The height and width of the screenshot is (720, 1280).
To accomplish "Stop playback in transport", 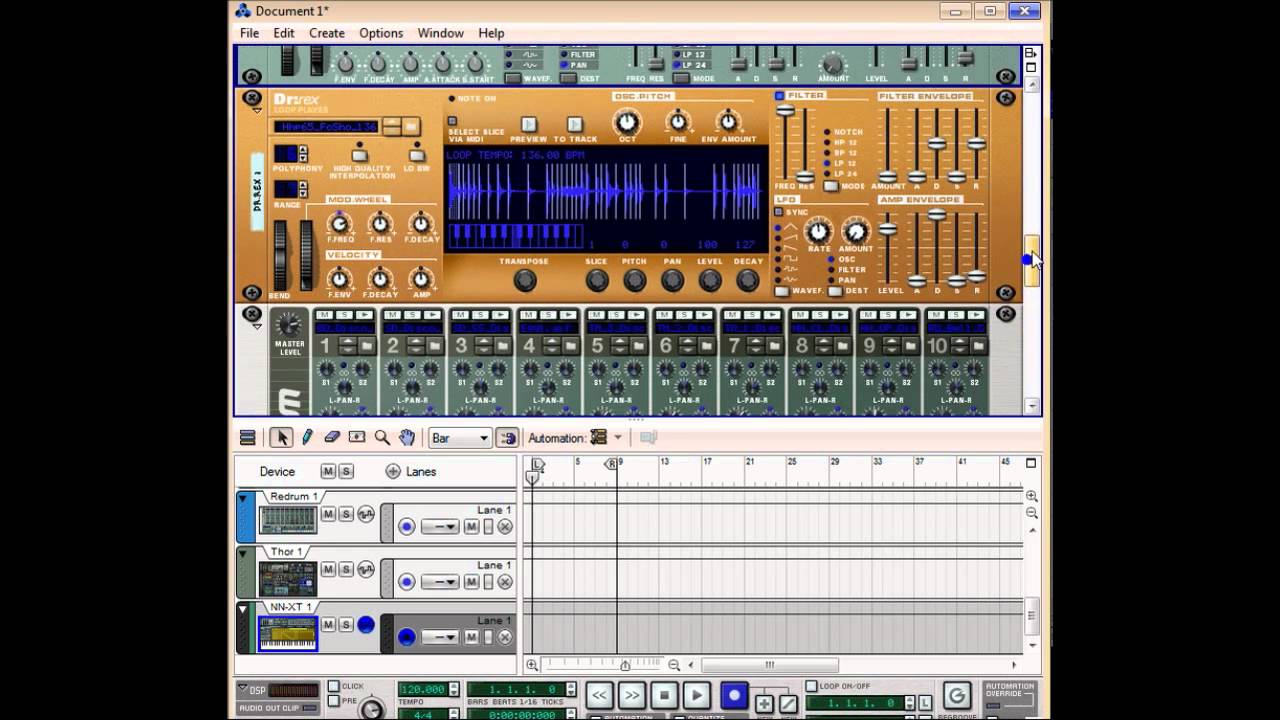I will pos(665,695).
